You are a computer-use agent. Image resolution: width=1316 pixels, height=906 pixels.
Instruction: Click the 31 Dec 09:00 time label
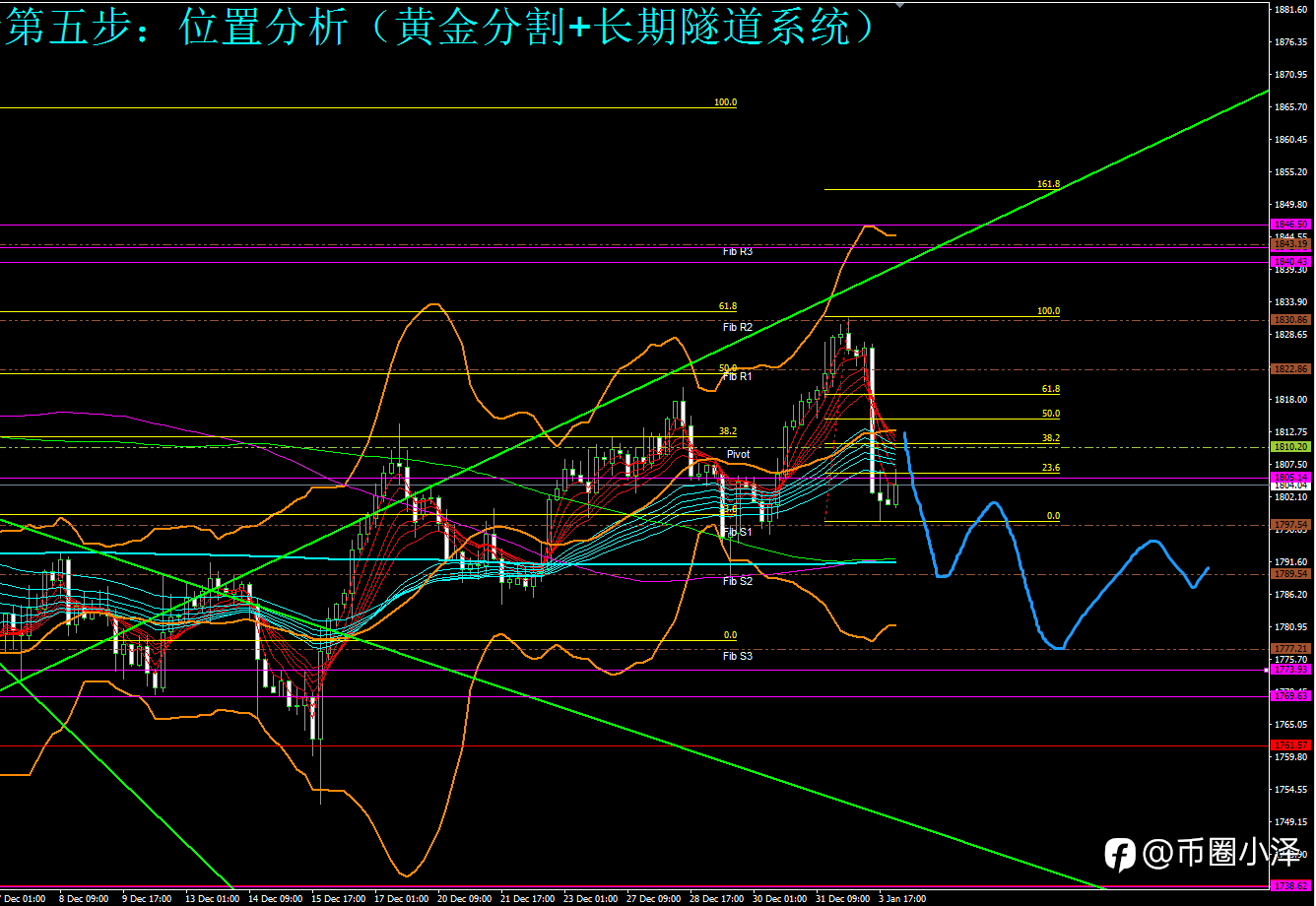point(842,899)
